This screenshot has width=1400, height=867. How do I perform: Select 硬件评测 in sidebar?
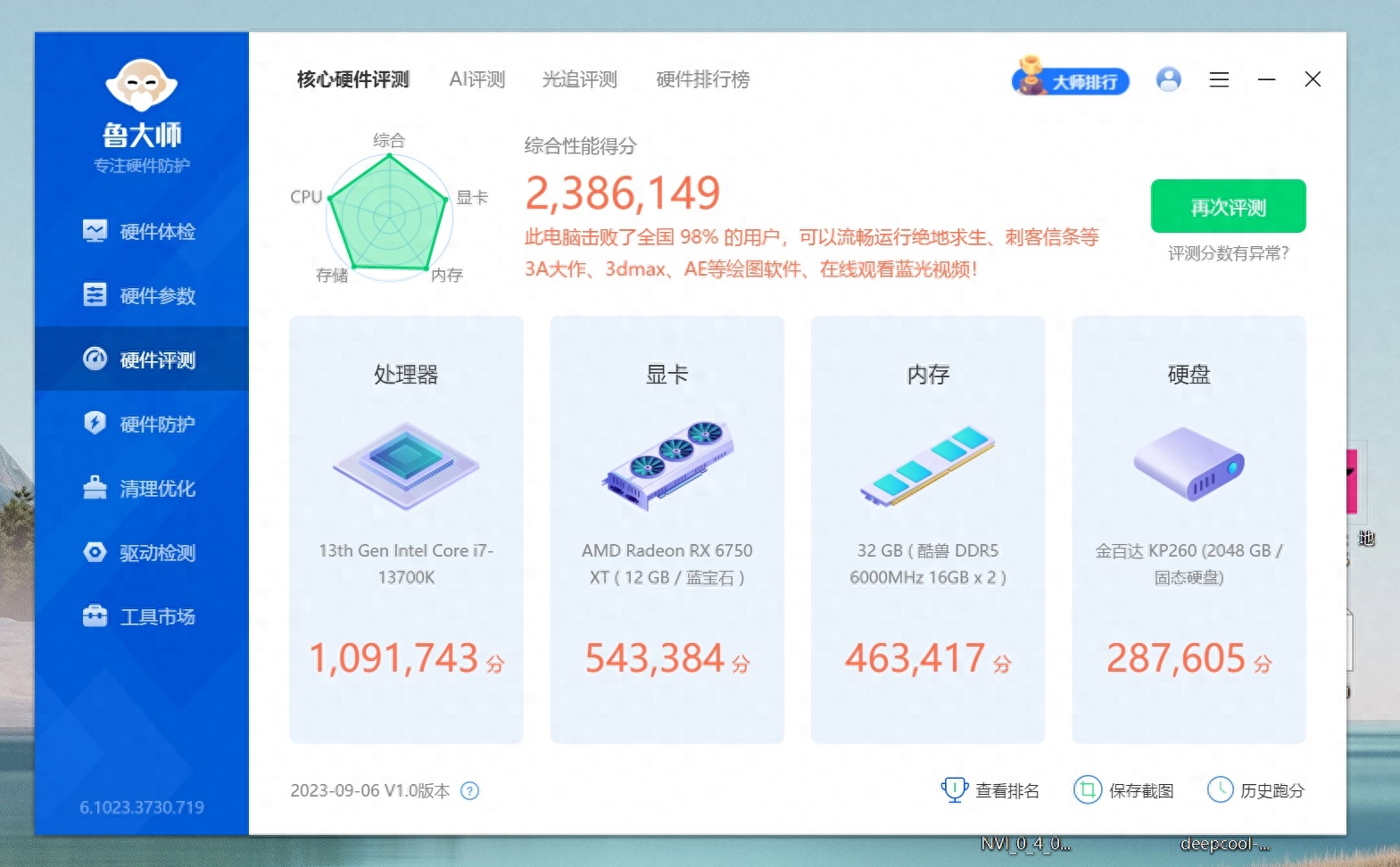pyautogui.click(x=142, y=359)
